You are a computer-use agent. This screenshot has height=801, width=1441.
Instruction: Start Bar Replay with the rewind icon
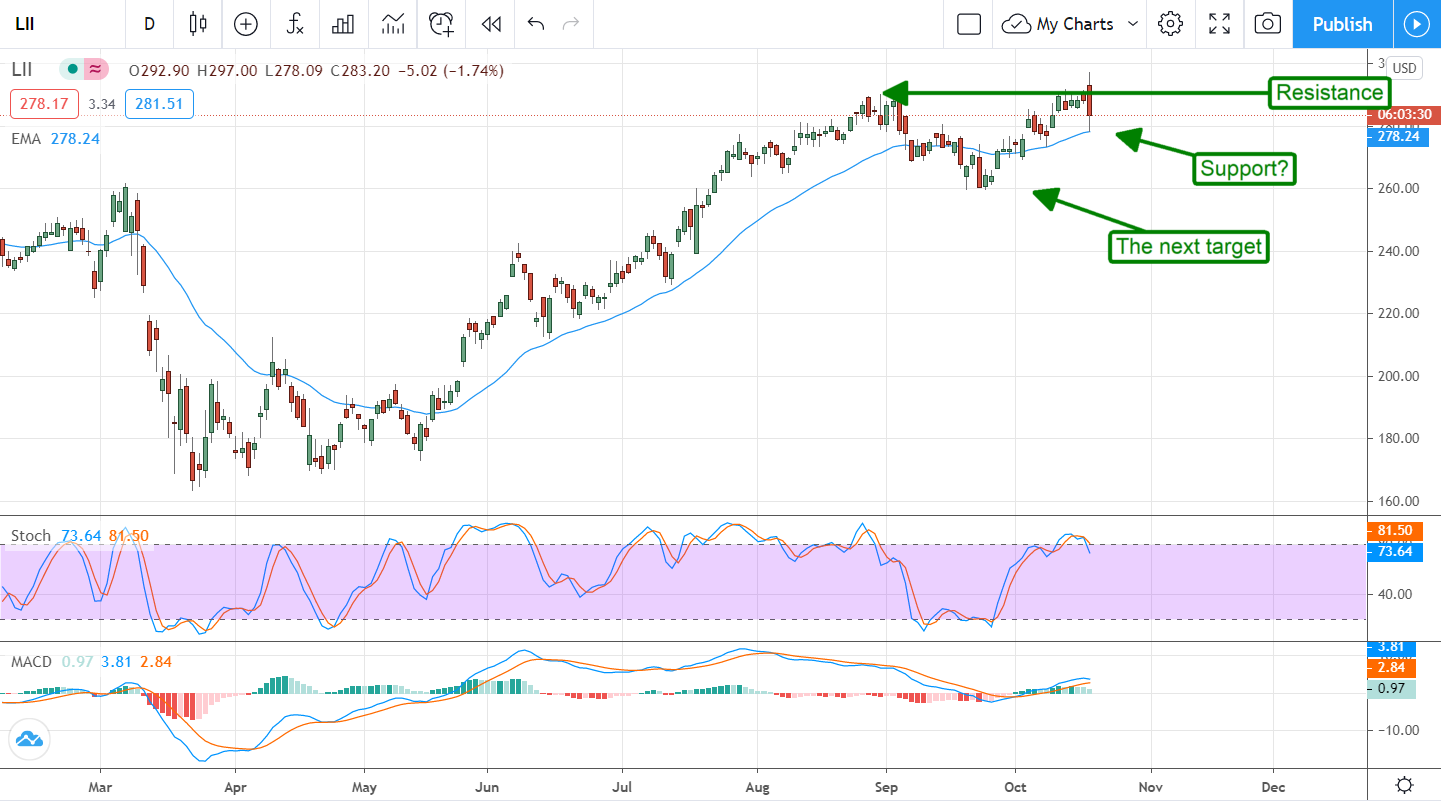(490, 24)
